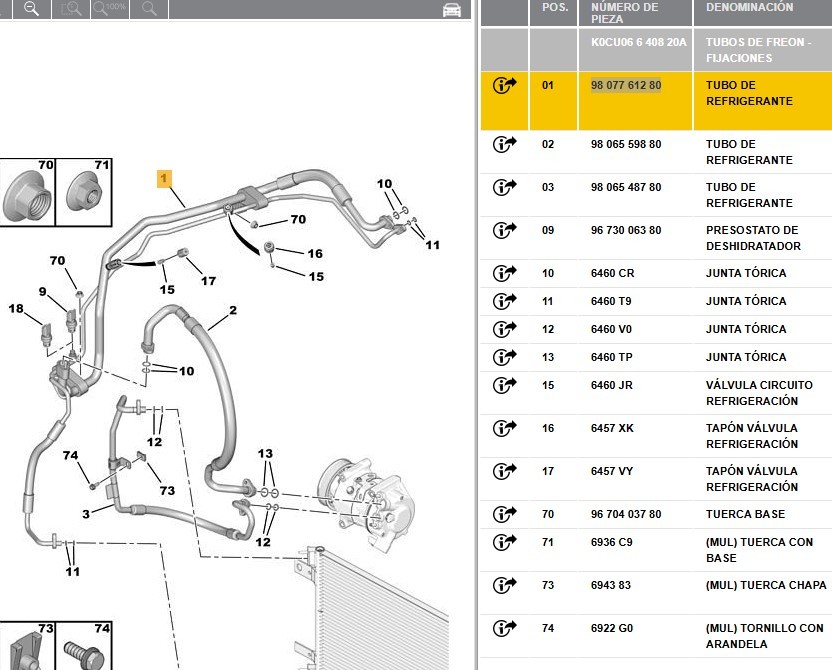The height and width of the screenshot is (670, 832).
Task: Open thumbnail 74 bolt image
Action: click(84, 646)
